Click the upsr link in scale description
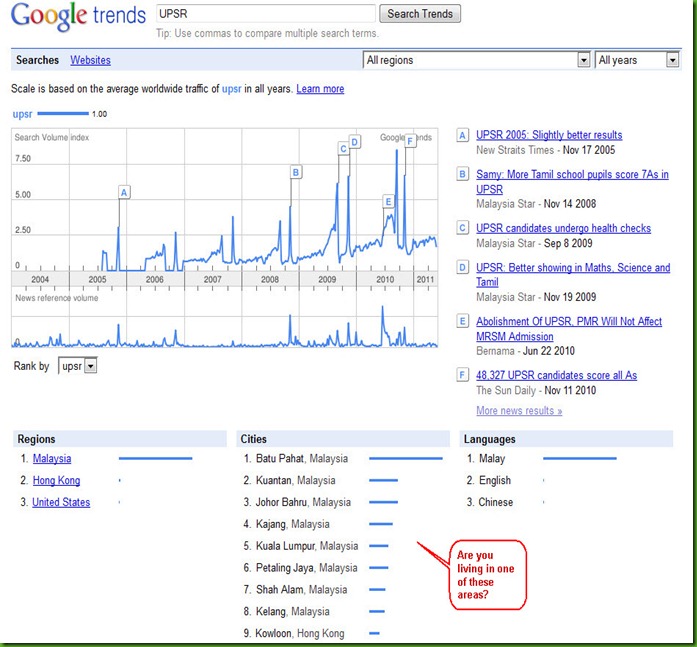This screenshot has width=697, height=647. [x=232, y=89]
